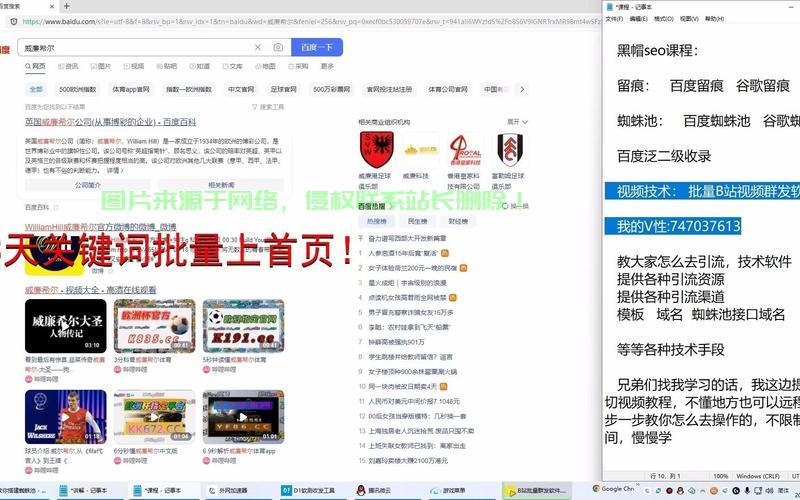The height and width of the screenshot is (500, 800).
Task: Clear the Baidu search box with the X icon
Action: click(258, 47)
